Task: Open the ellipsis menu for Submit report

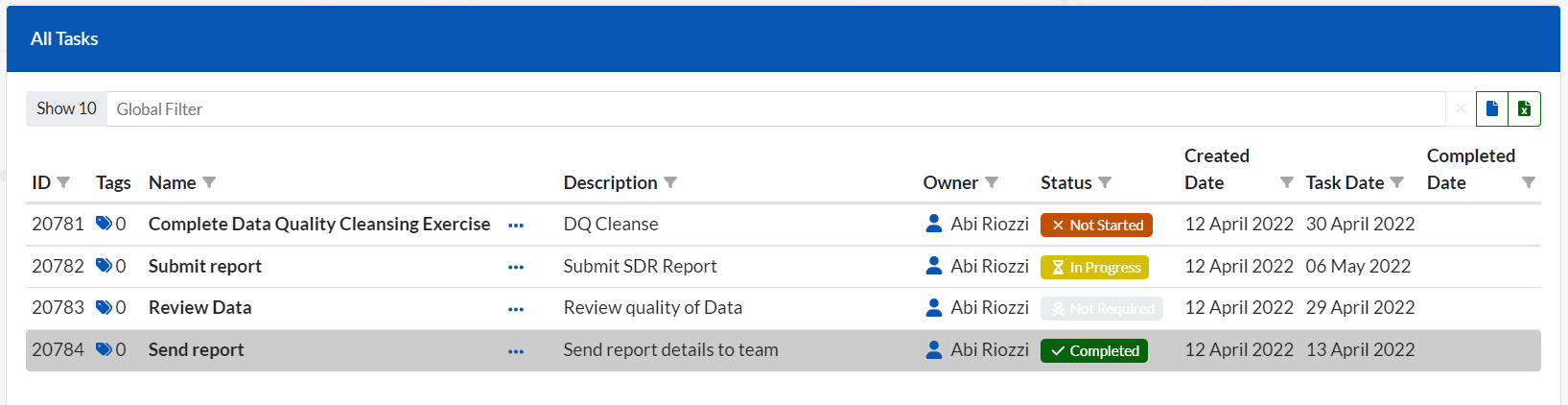Action: [516, 267]
